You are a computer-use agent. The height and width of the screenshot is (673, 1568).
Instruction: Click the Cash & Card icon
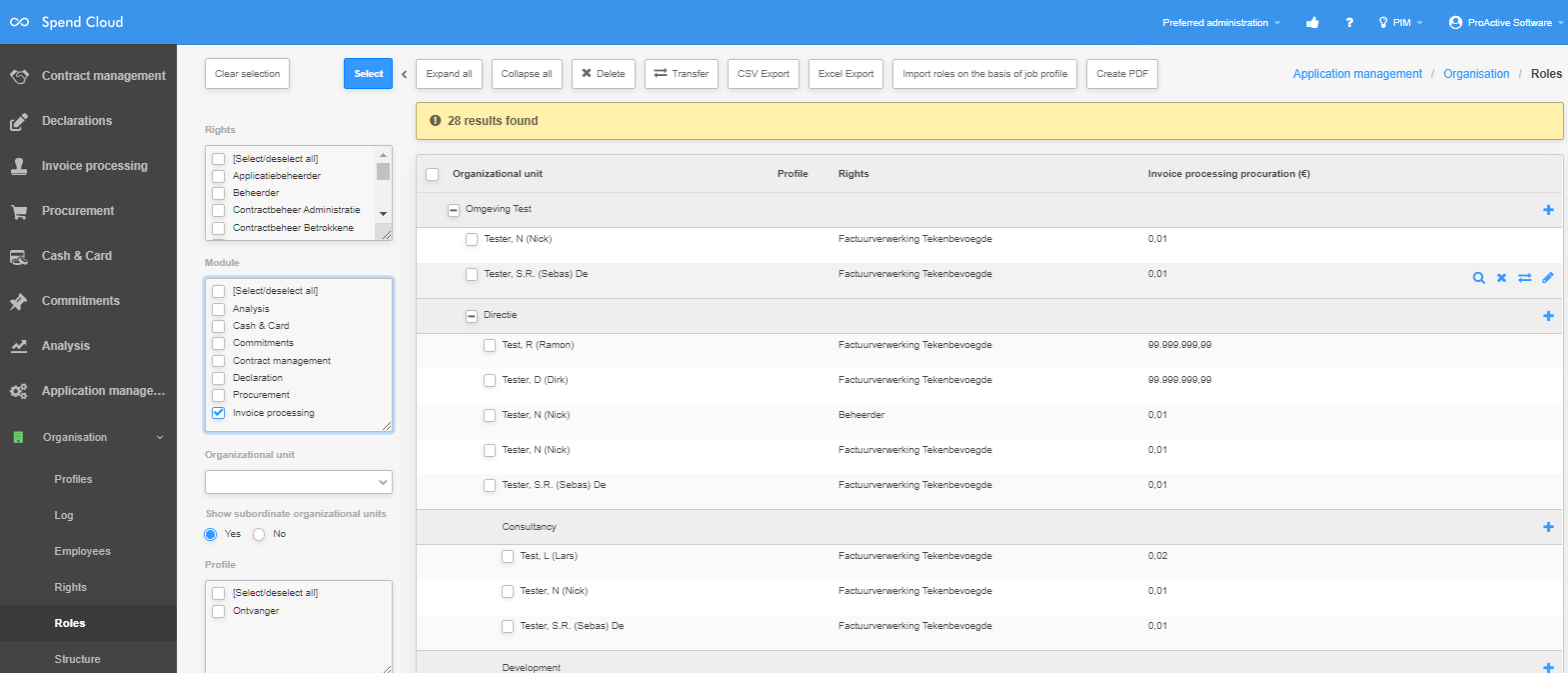(19, 256)
